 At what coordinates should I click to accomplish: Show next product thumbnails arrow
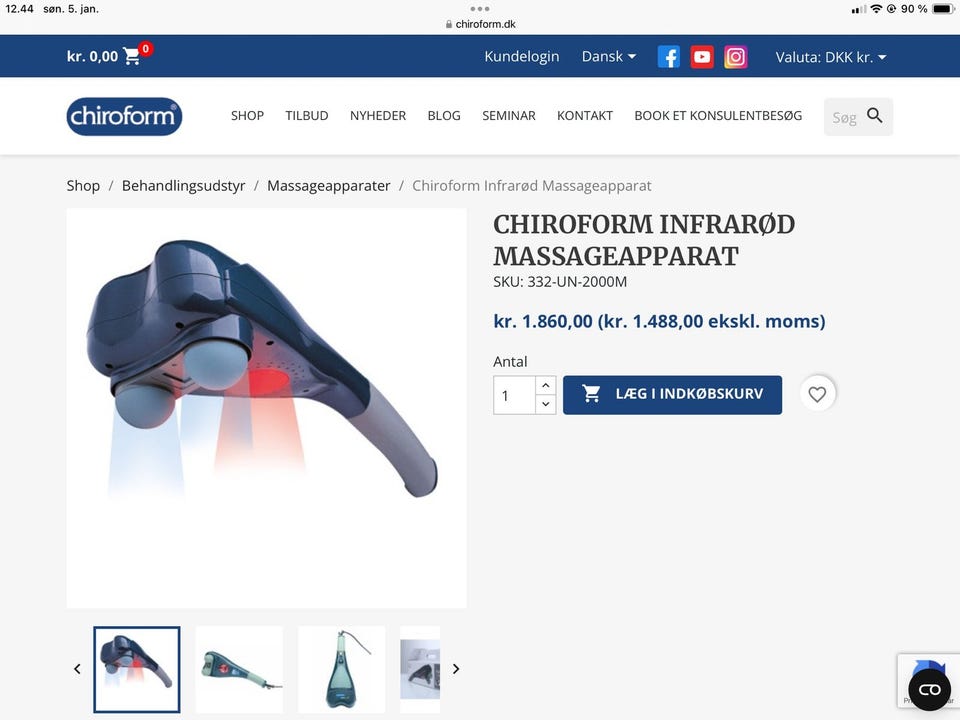coord(456,669)
